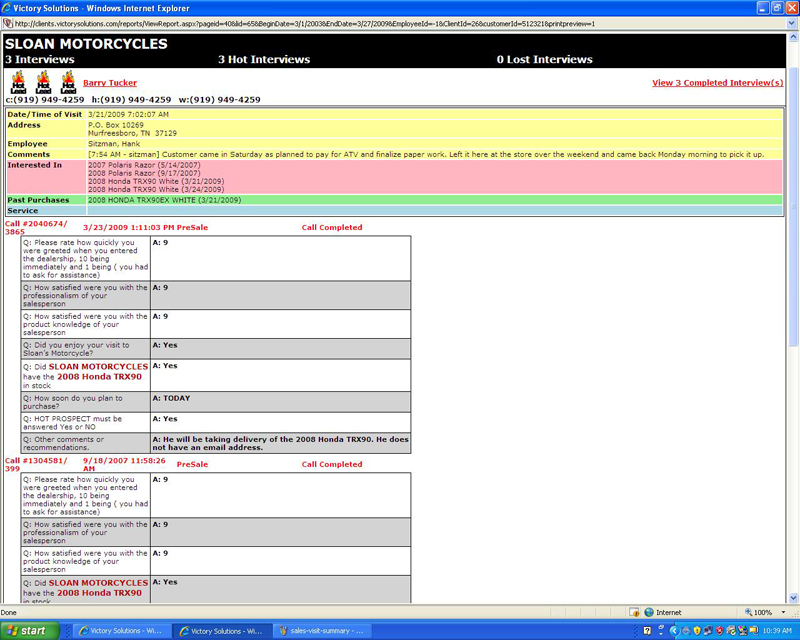Viewport: 800px width, 640px height.
Task: Click the Hot Lead icon beside Barry Tucker
Action: point(68,83)
